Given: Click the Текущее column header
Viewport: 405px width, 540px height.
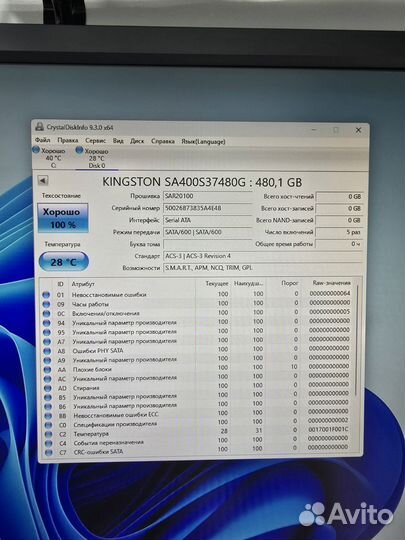Looking at the screenshot, I should (217, 284).
